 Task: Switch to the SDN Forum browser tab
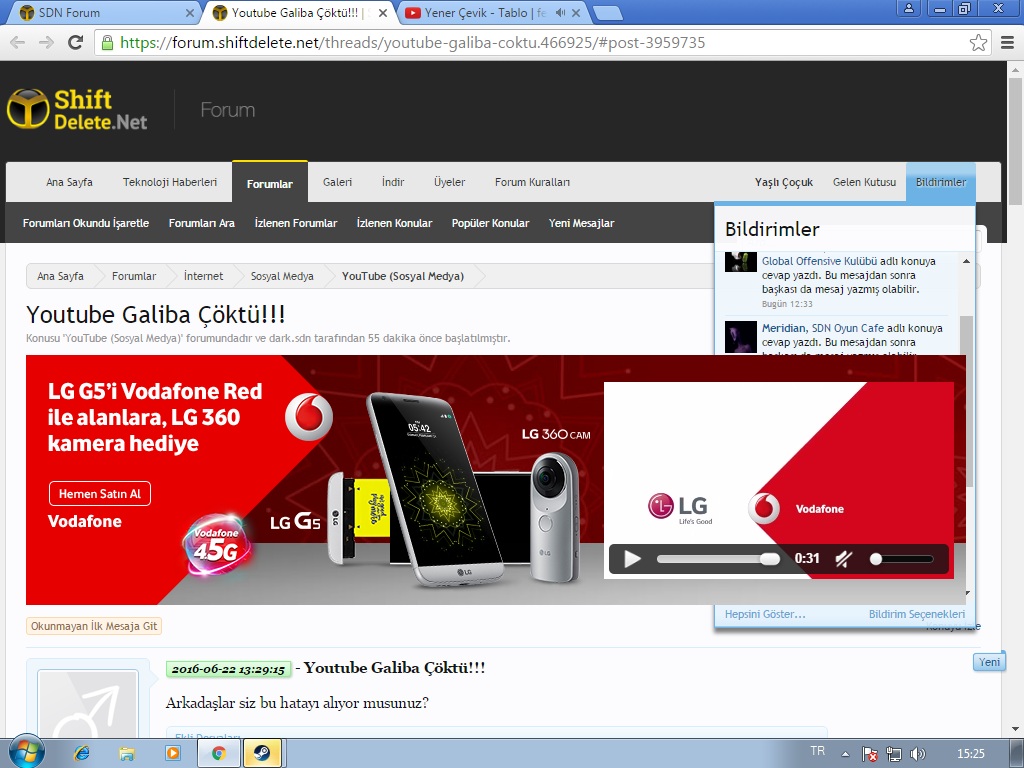pyautogui.click(x=100, y=13)
